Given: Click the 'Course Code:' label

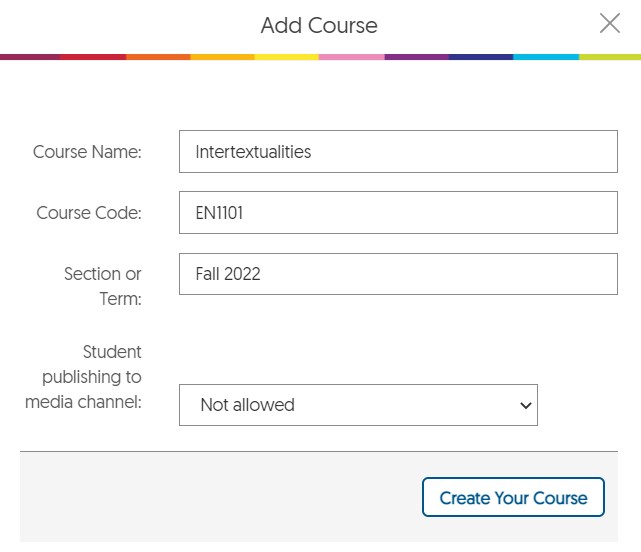Looking at the screenshot, I should click(89, 213).
